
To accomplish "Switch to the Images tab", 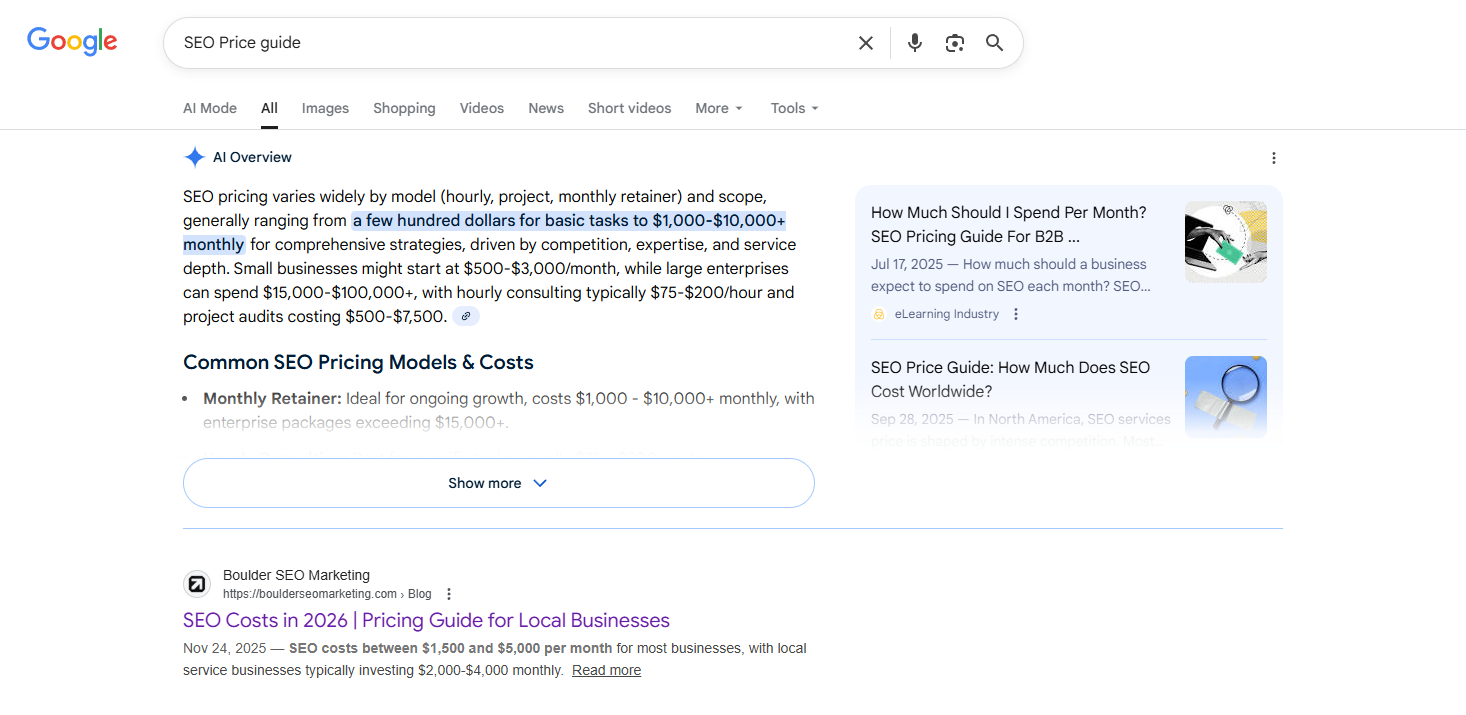I will point(325,107).
